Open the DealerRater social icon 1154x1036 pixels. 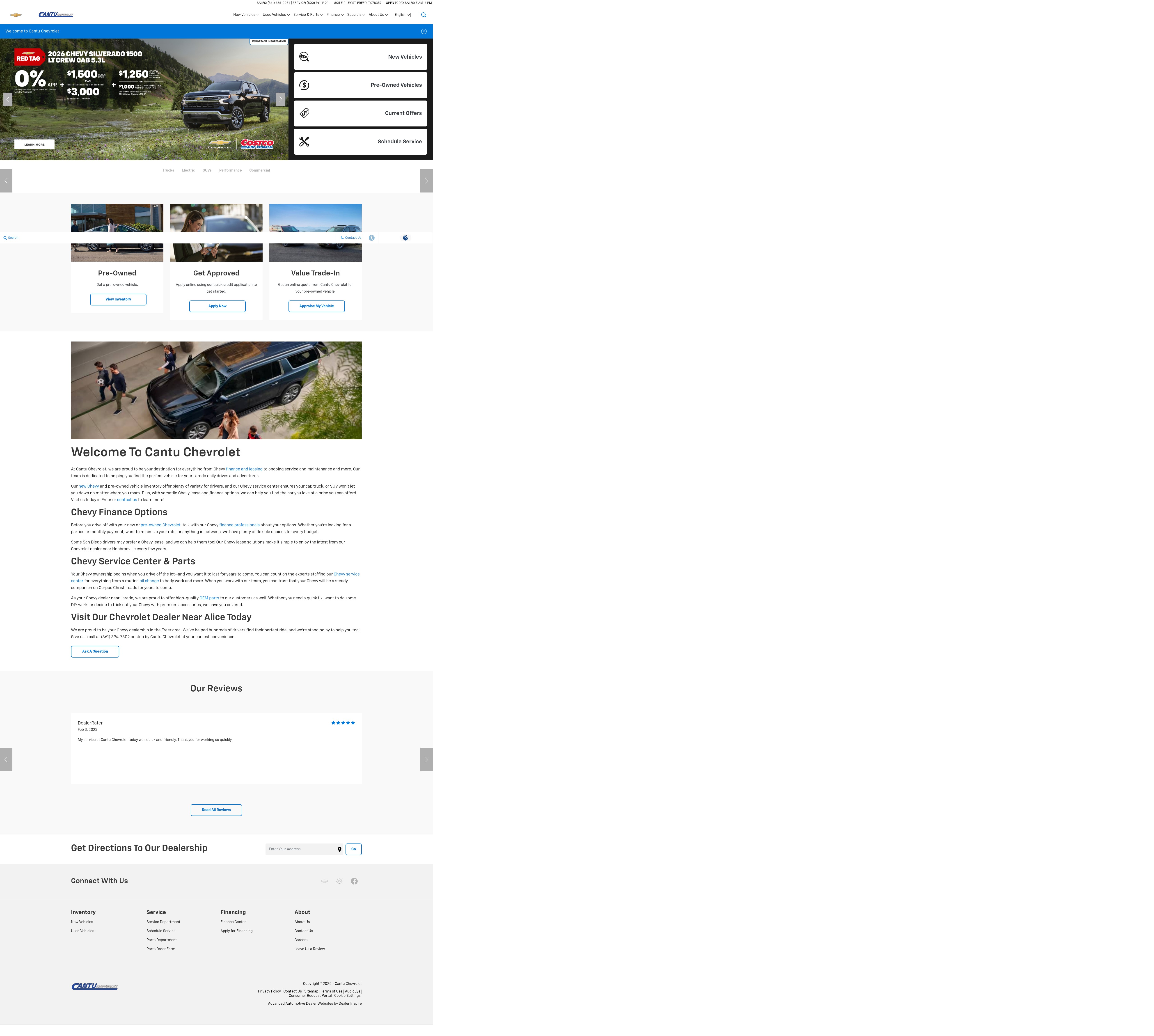[339, 881]
